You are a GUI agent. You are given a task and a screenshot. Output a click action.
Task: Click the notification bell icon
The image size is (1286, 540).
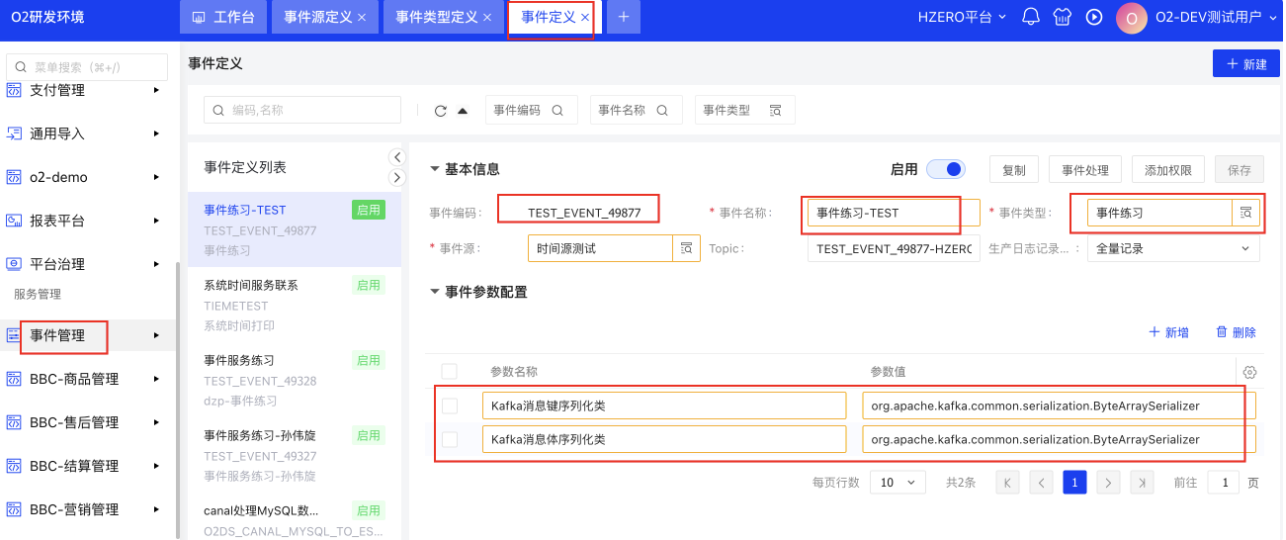pyautogui.click(x=1031, y=17)
